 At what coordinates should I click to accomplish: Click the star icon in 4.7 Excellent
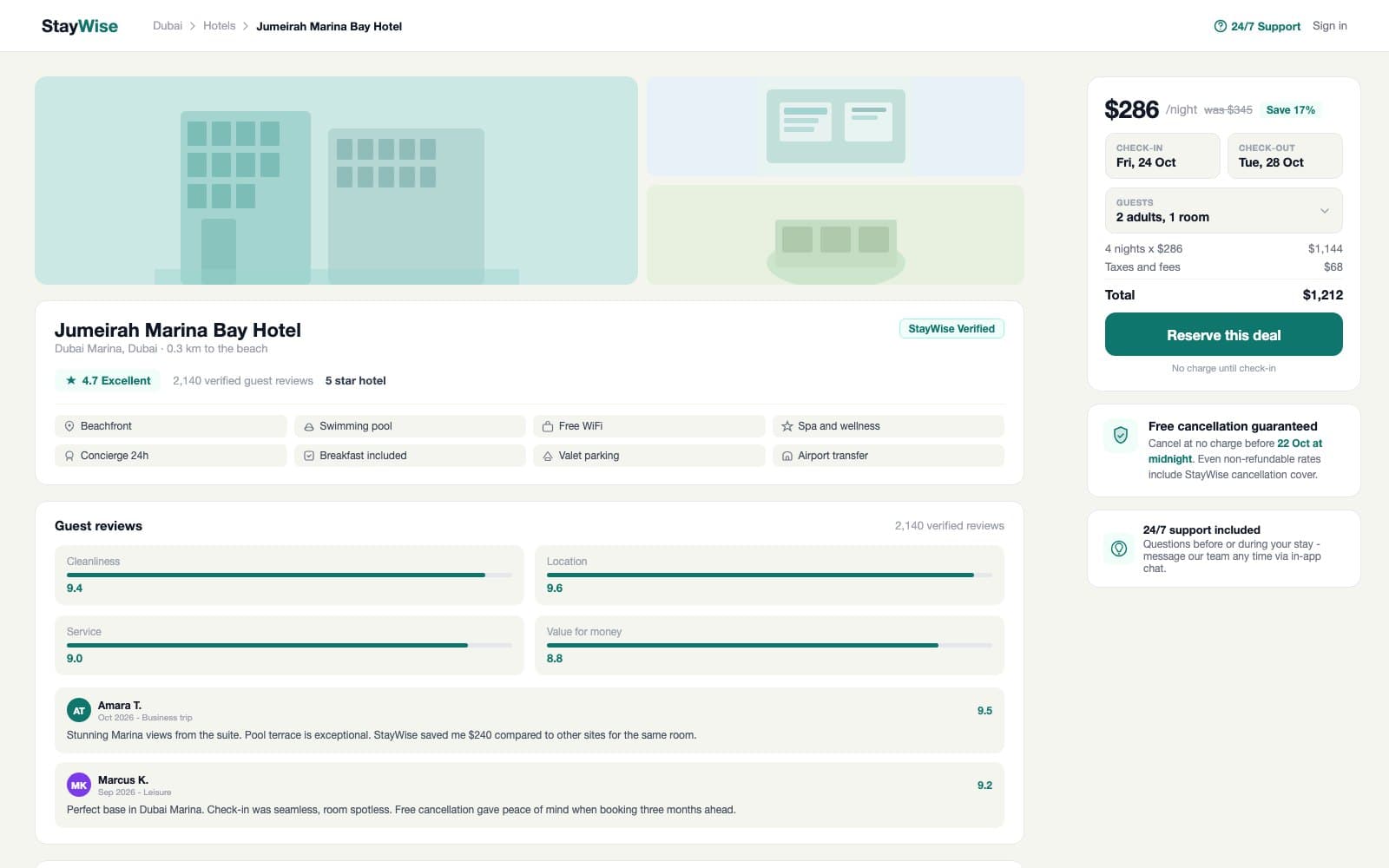71,380
